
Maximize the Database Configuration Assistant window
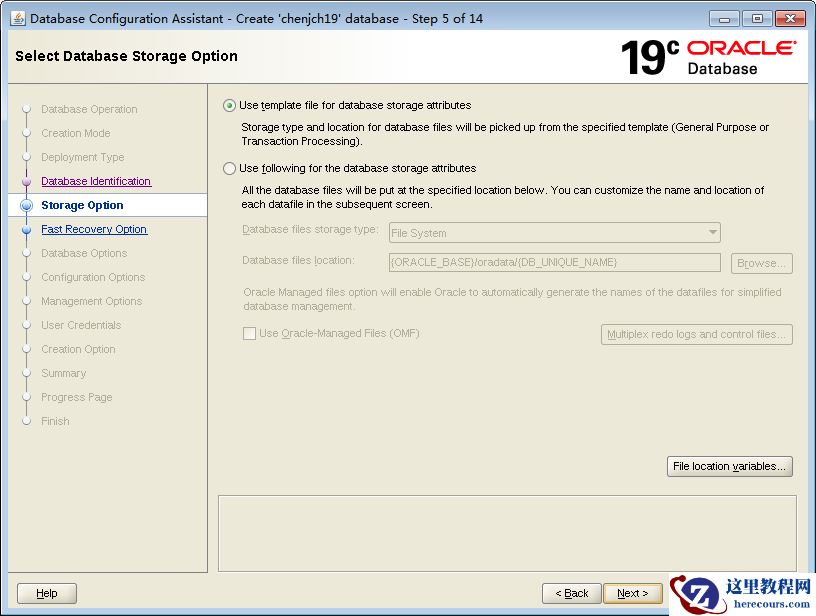757,19
